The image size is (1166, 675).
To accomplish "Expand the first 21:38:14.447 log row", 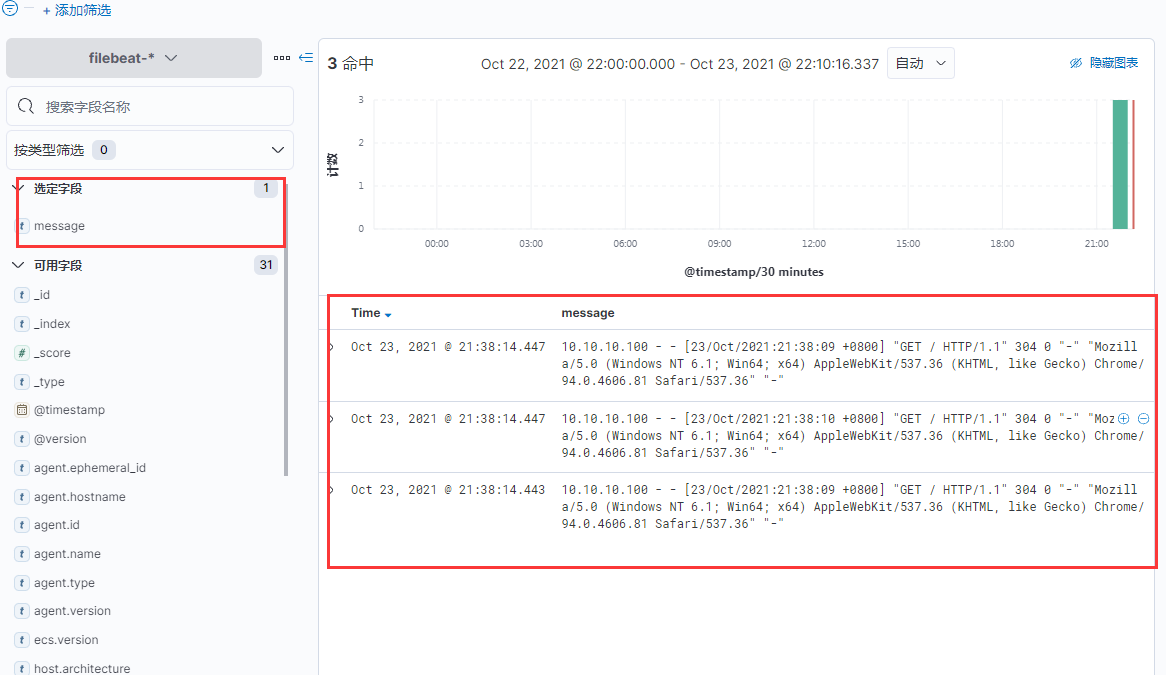I will [331, 347].
